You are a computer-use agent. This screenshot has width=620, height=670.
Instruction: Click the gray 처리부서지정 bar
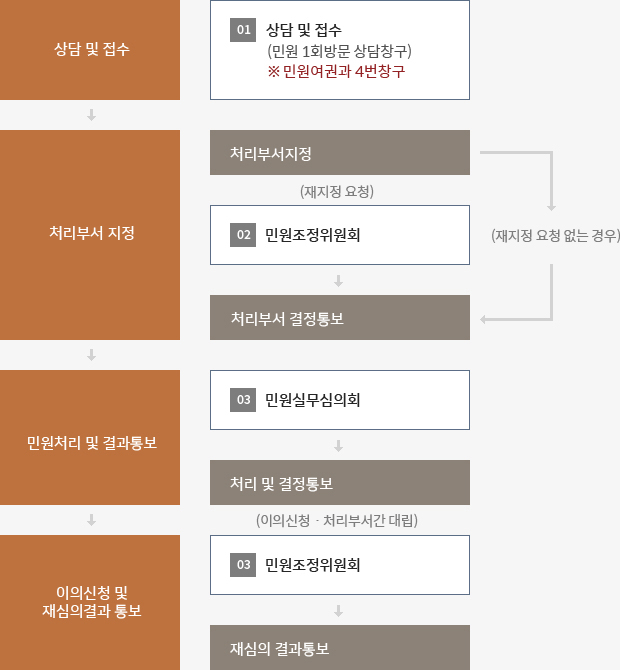(x=340, y=153)
